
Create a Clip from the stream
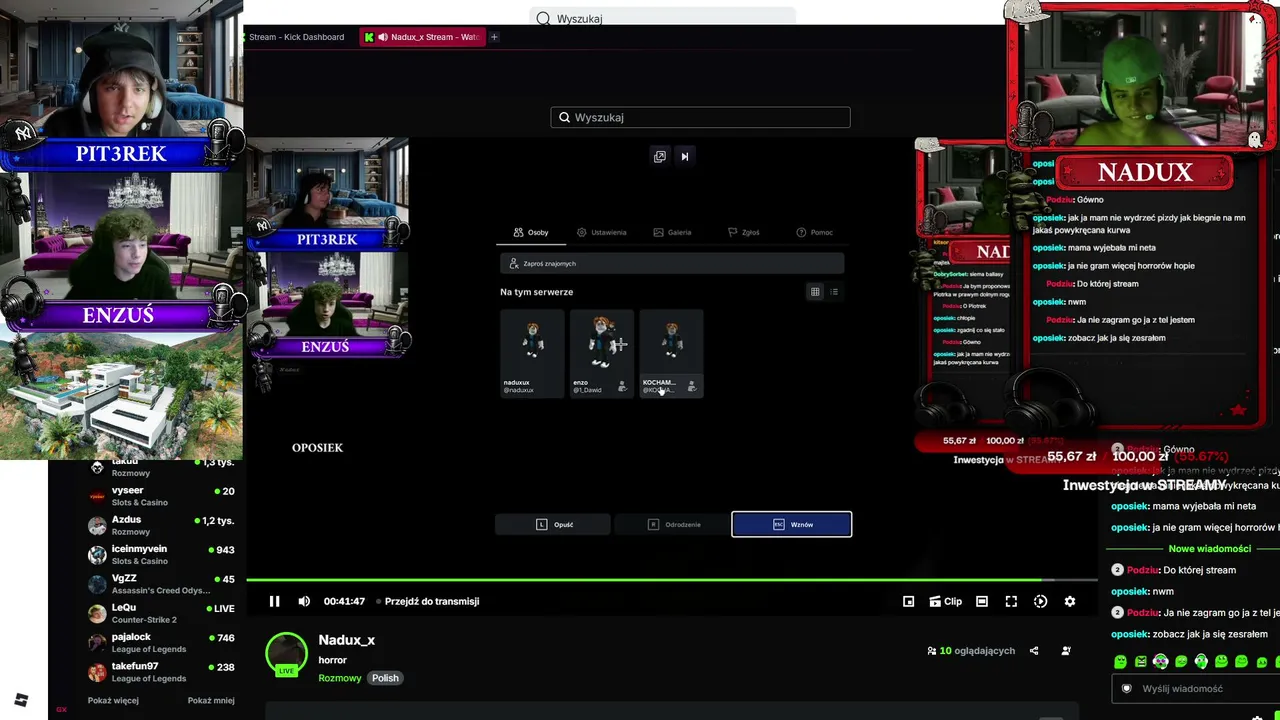(945, 601)
